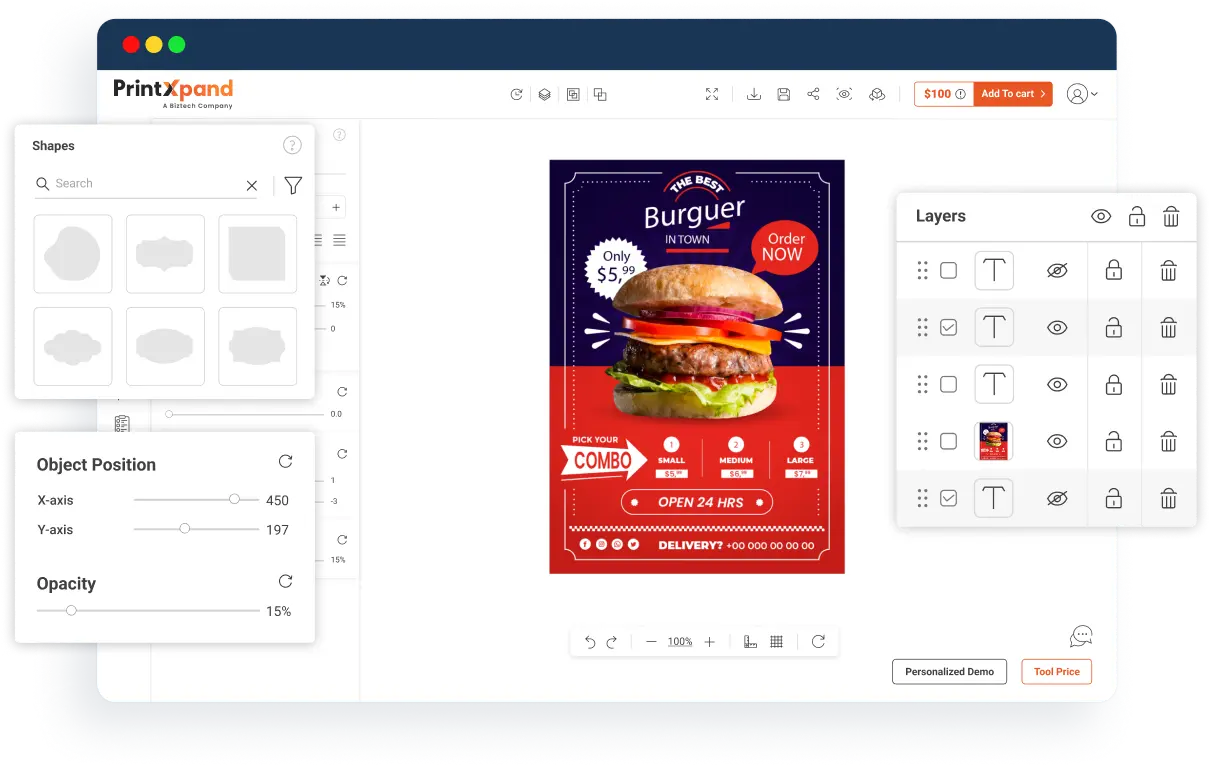Viewport: 1211px width, 766px height.
Task: Click the Opacity slider handle
Action: [71, 610]
